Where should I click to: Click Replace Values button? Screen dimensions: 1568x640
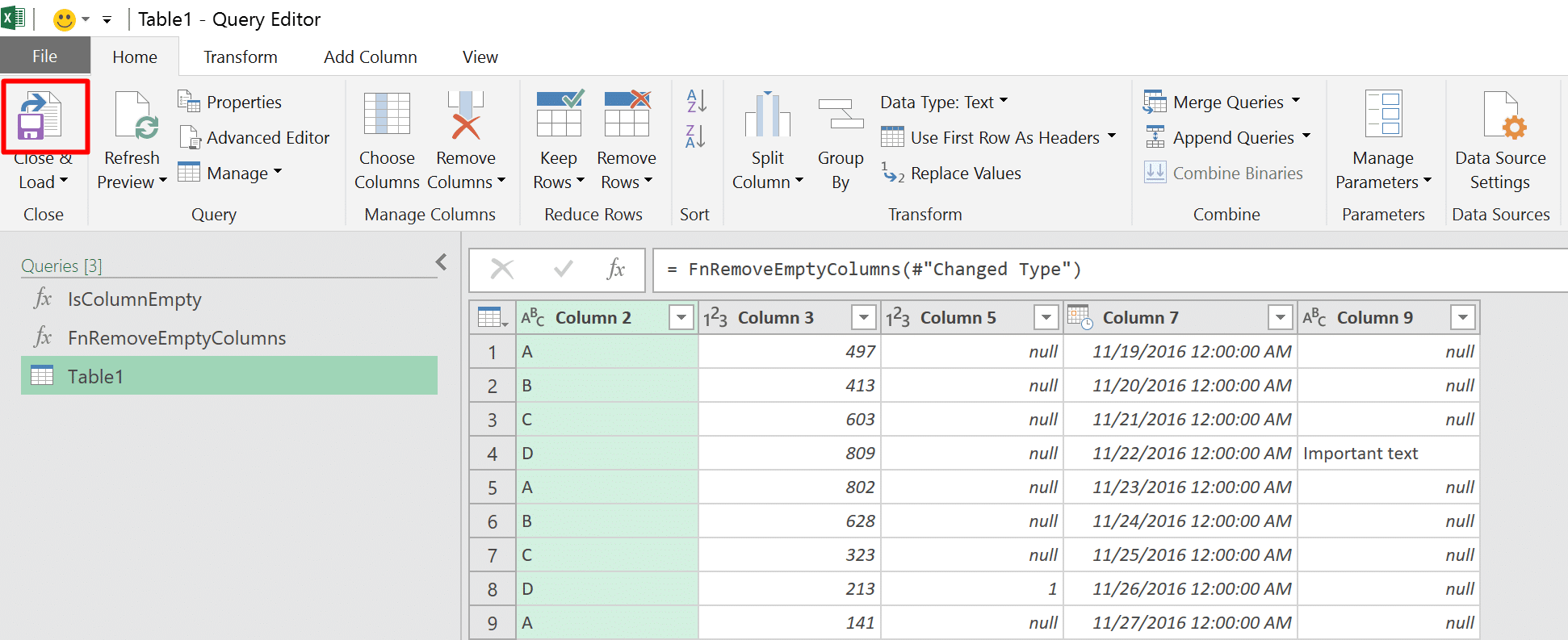tap(952, 174)
